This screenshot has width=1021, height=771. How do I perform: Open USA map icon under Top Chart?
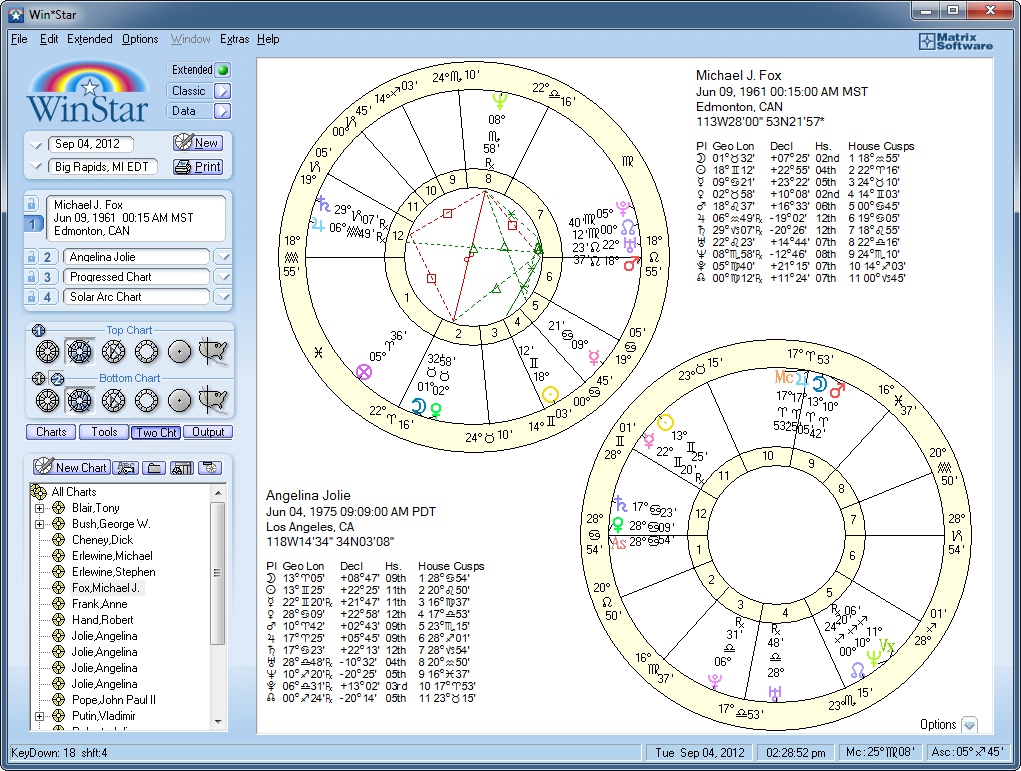213,351
